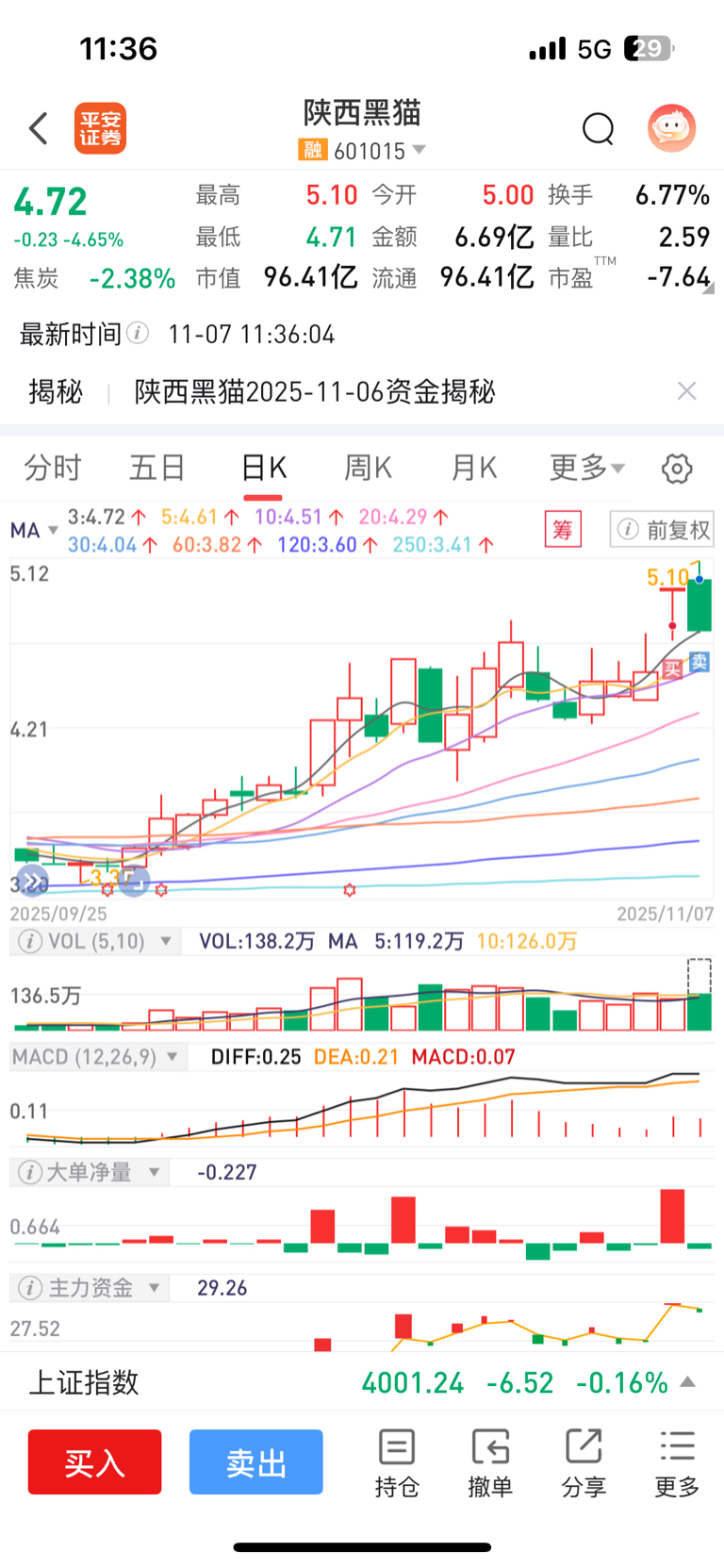Tap the 250:3.41 moving average value

pos(432,544)
